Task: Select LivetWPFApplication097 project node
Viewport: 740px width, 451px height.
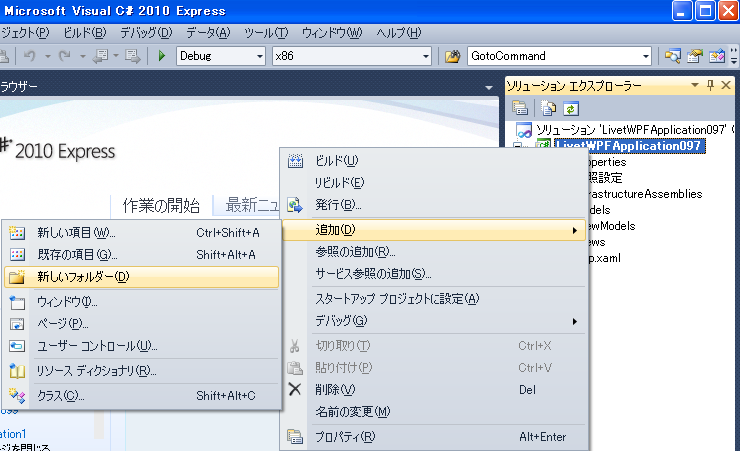Action: tap(628, 146)
